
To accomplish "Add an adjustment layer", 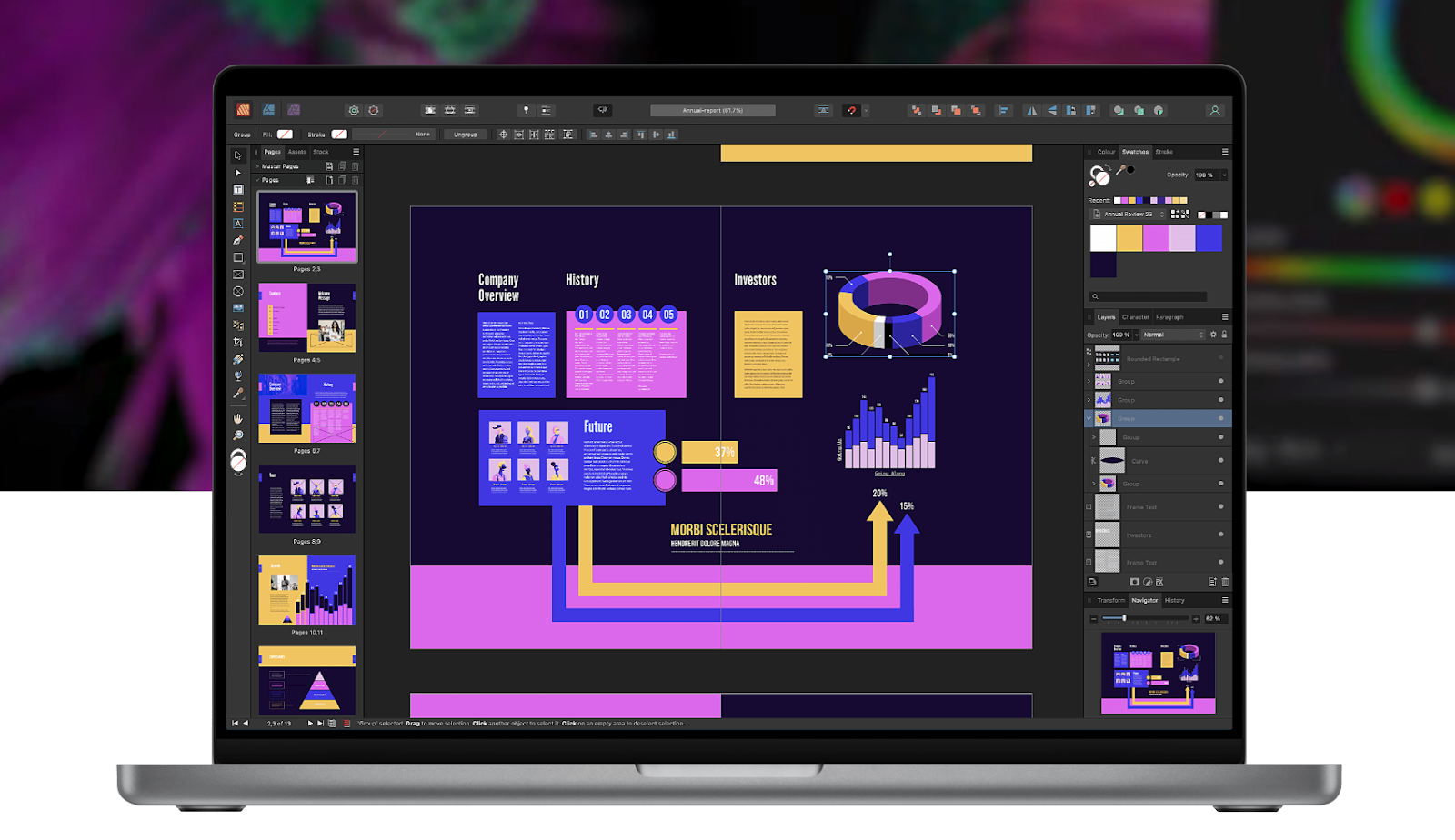I will point(1148,582).
